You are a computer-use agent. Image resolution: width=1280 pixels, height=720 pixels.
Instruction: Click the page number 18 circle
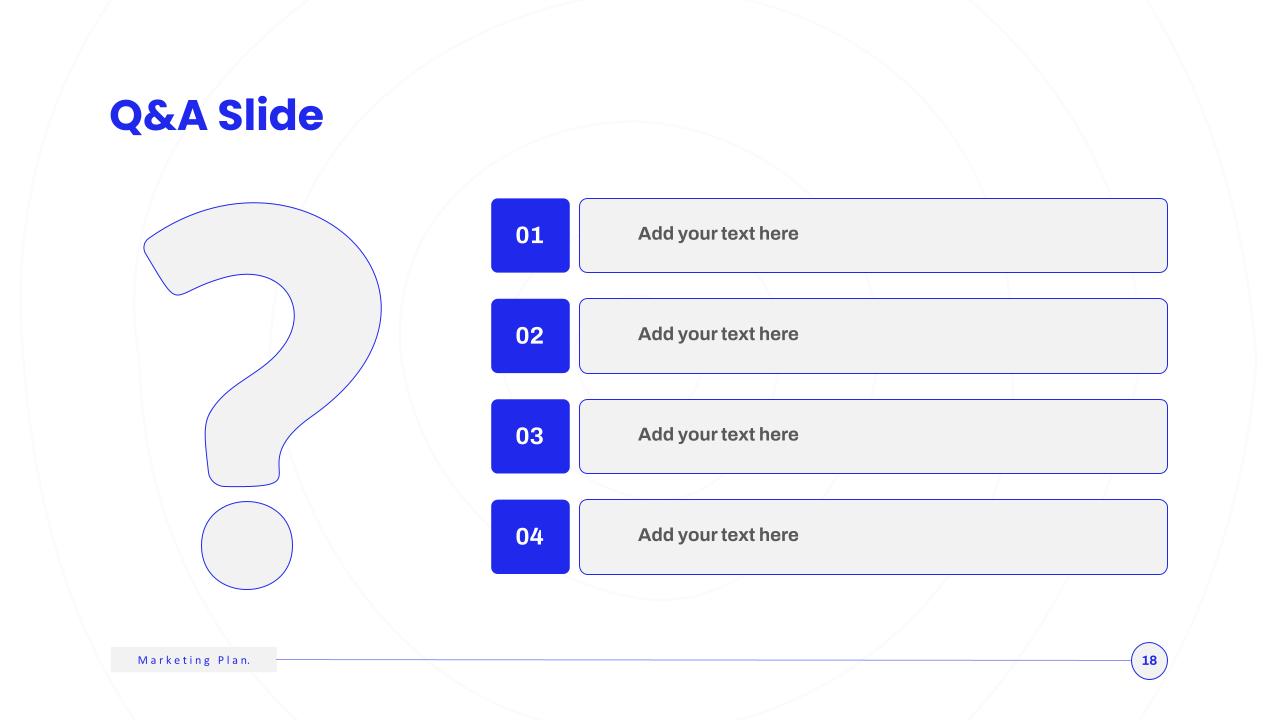pyautogui.click(x=1149, y=660)
